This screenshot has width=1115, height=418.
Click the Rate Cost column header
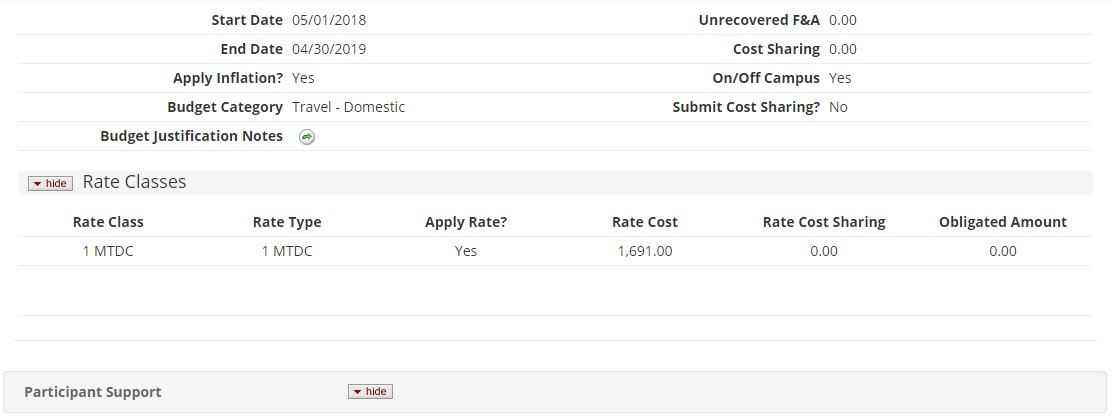[645, 222]
